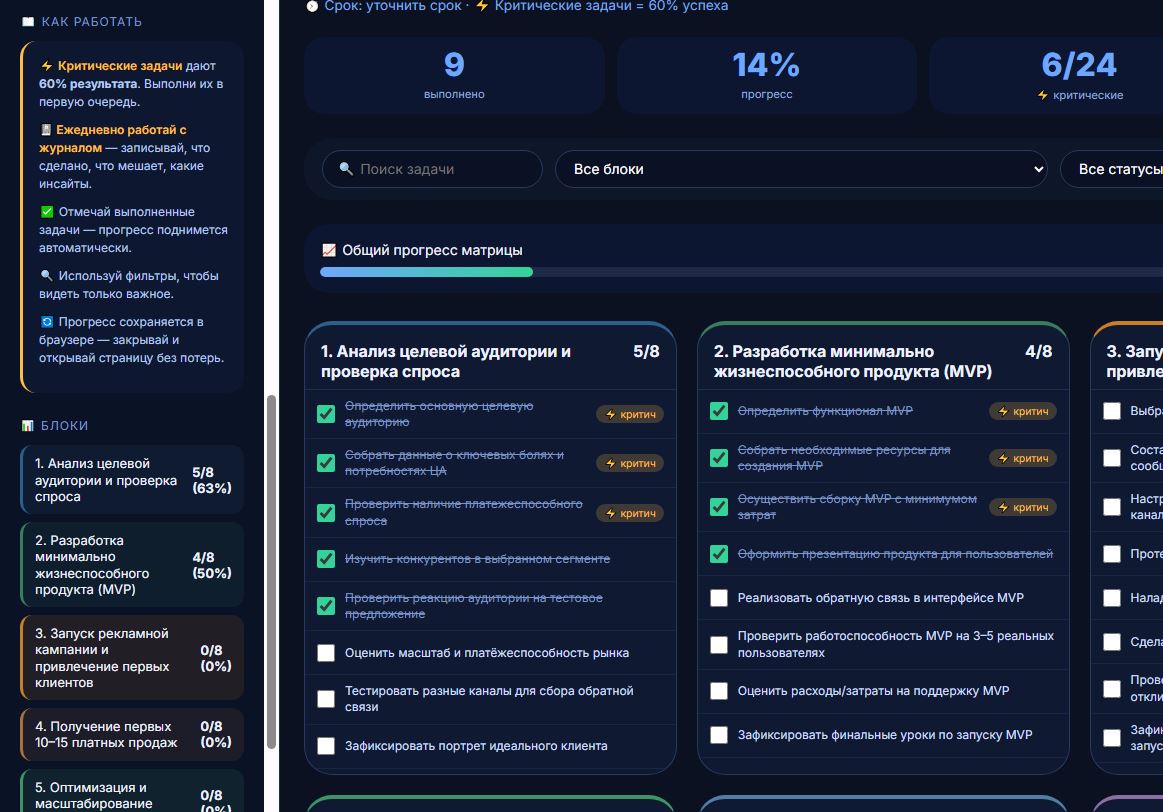Check Оценить расходы/затраты на поддержку MVP
This screenshot has height=812, width=1163.
tap(719, 691)
